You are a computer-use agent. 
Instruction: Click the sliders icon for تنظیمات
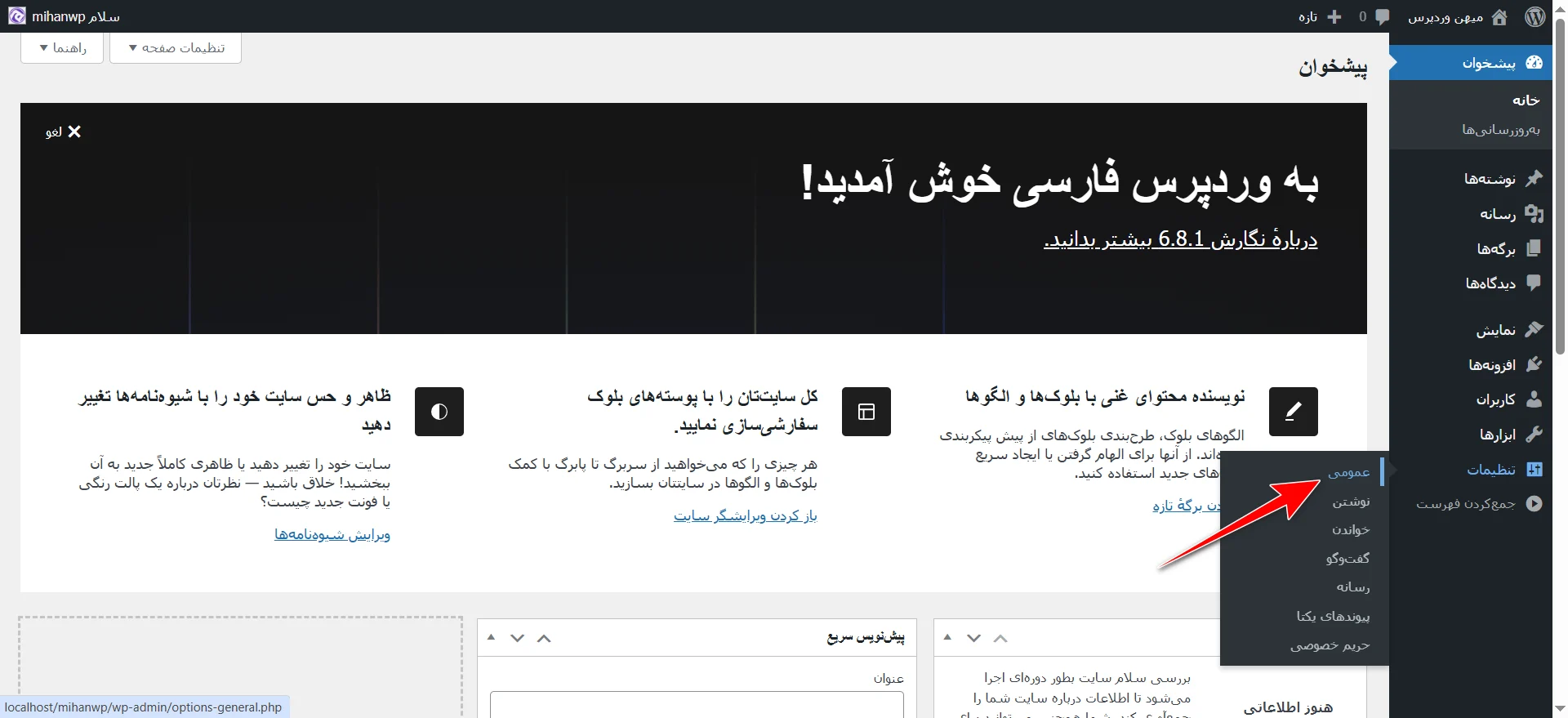coord(1535,469)
